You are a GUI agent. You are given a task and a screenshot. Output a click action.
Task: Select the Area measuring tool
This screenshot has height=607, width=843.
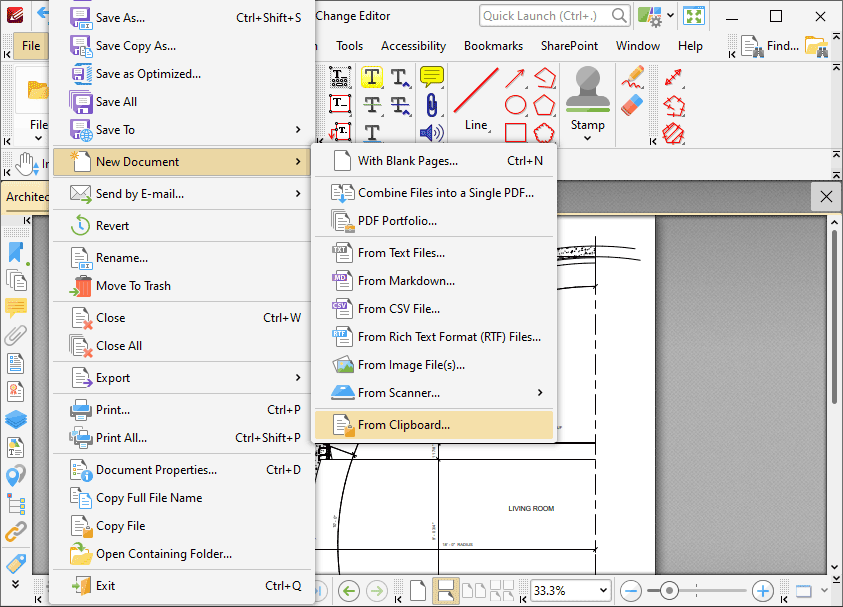click(674, 133)
